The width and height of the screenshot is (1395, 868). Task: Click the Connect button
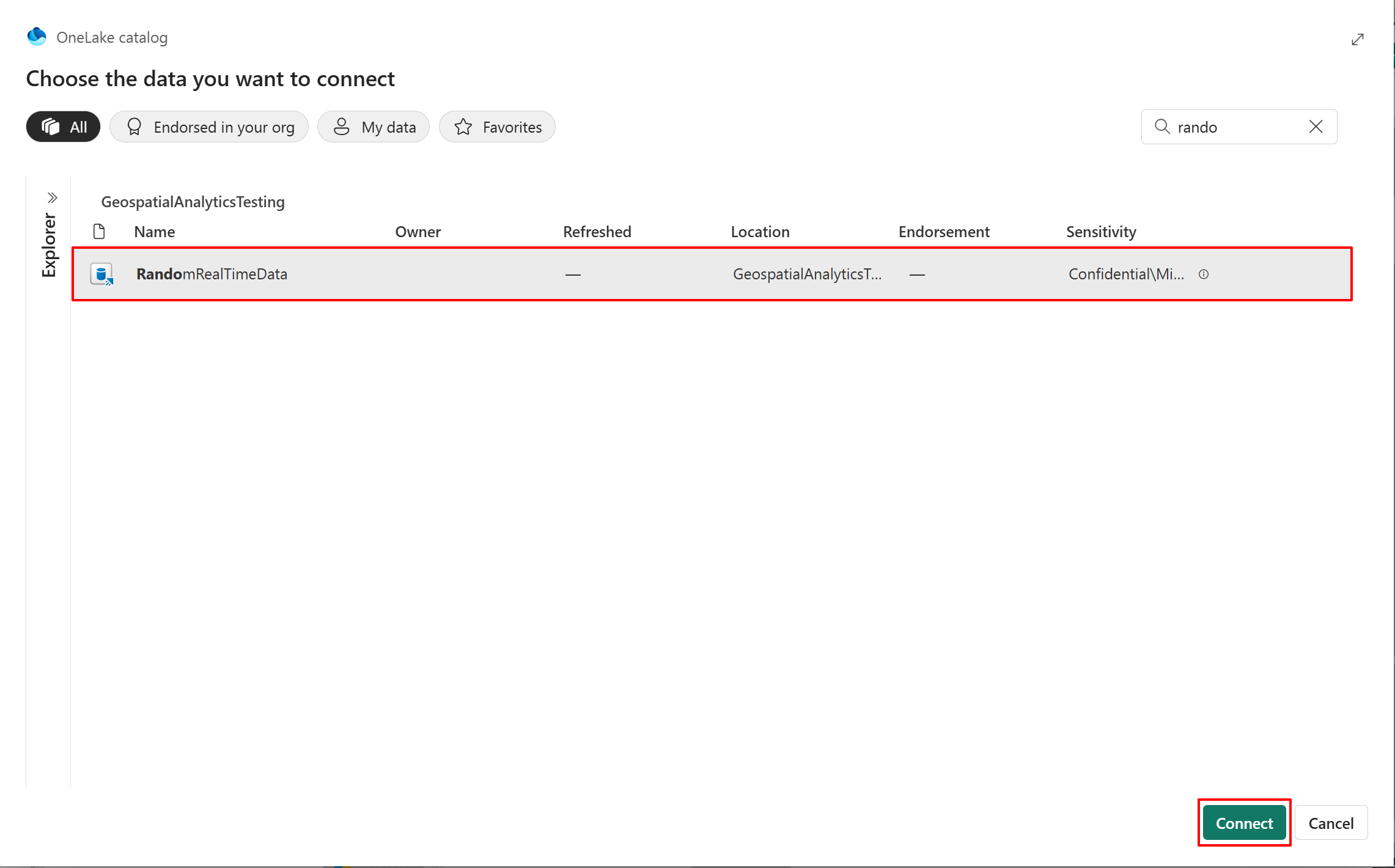tap(1243, 823)
